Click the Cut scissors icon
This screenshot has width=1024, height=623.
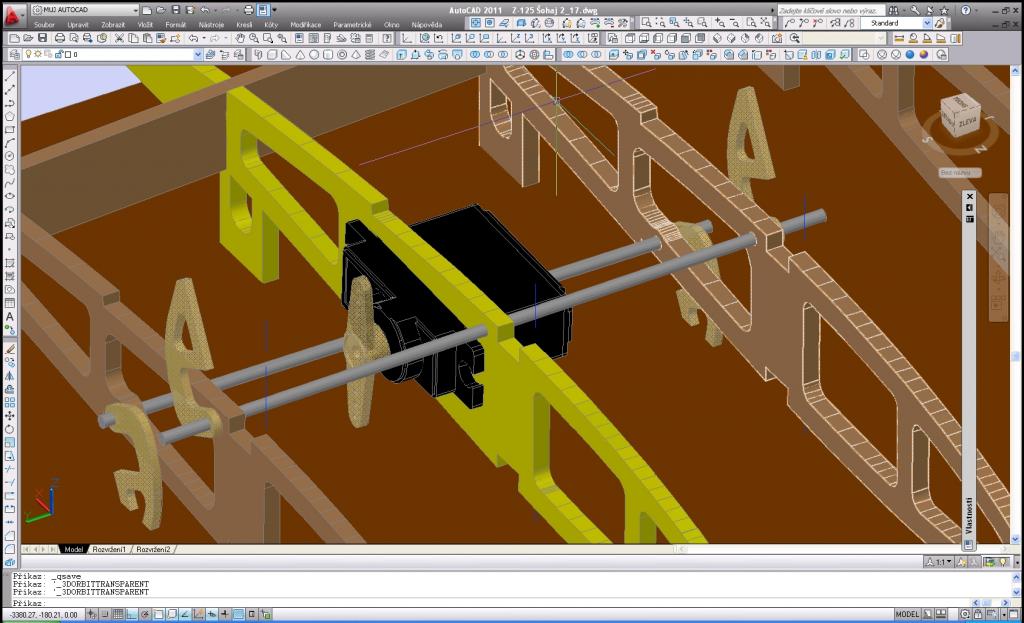(x=119, y=38)
